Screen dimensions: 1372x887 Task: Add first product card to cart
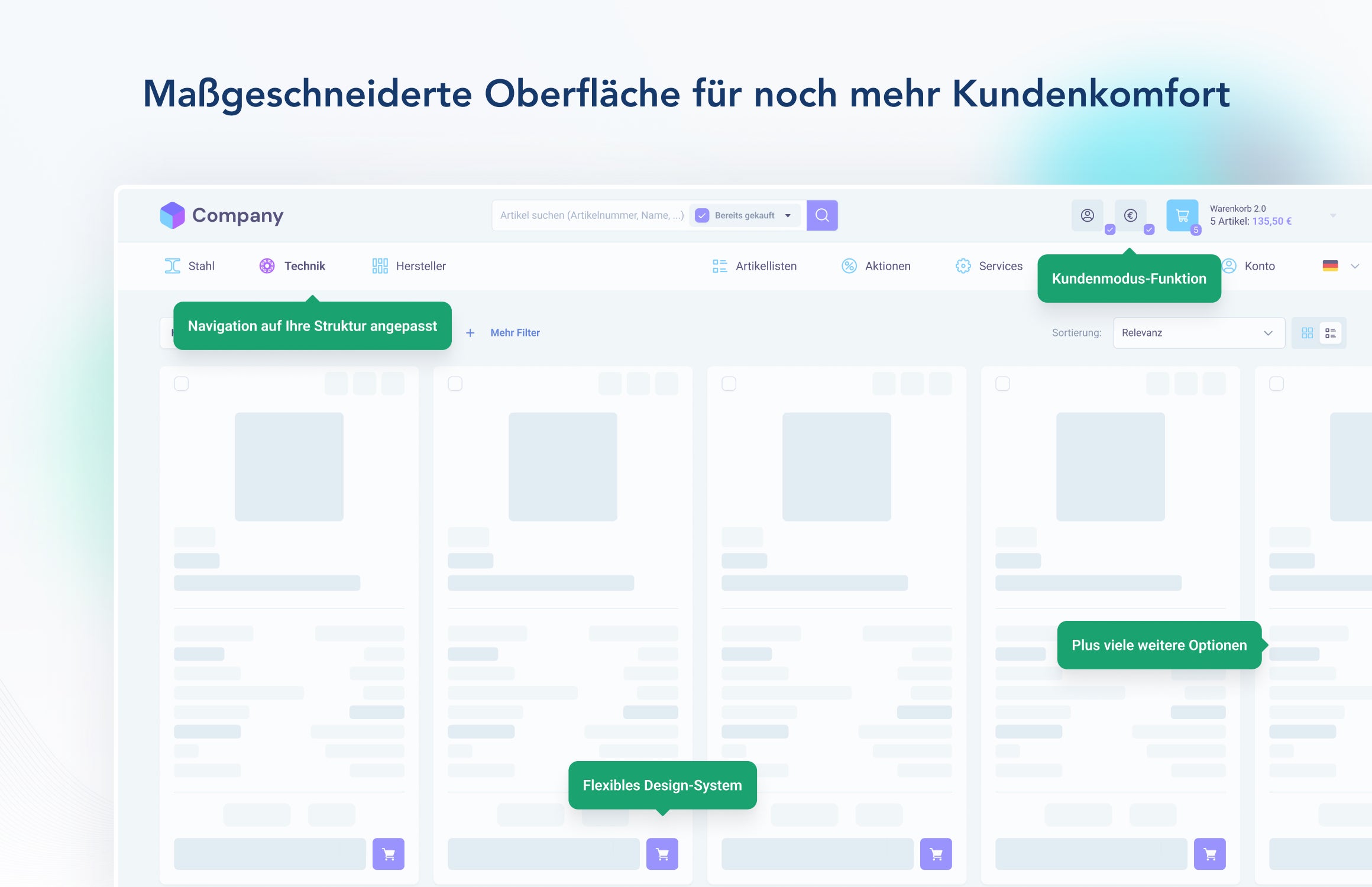point(388,853)
